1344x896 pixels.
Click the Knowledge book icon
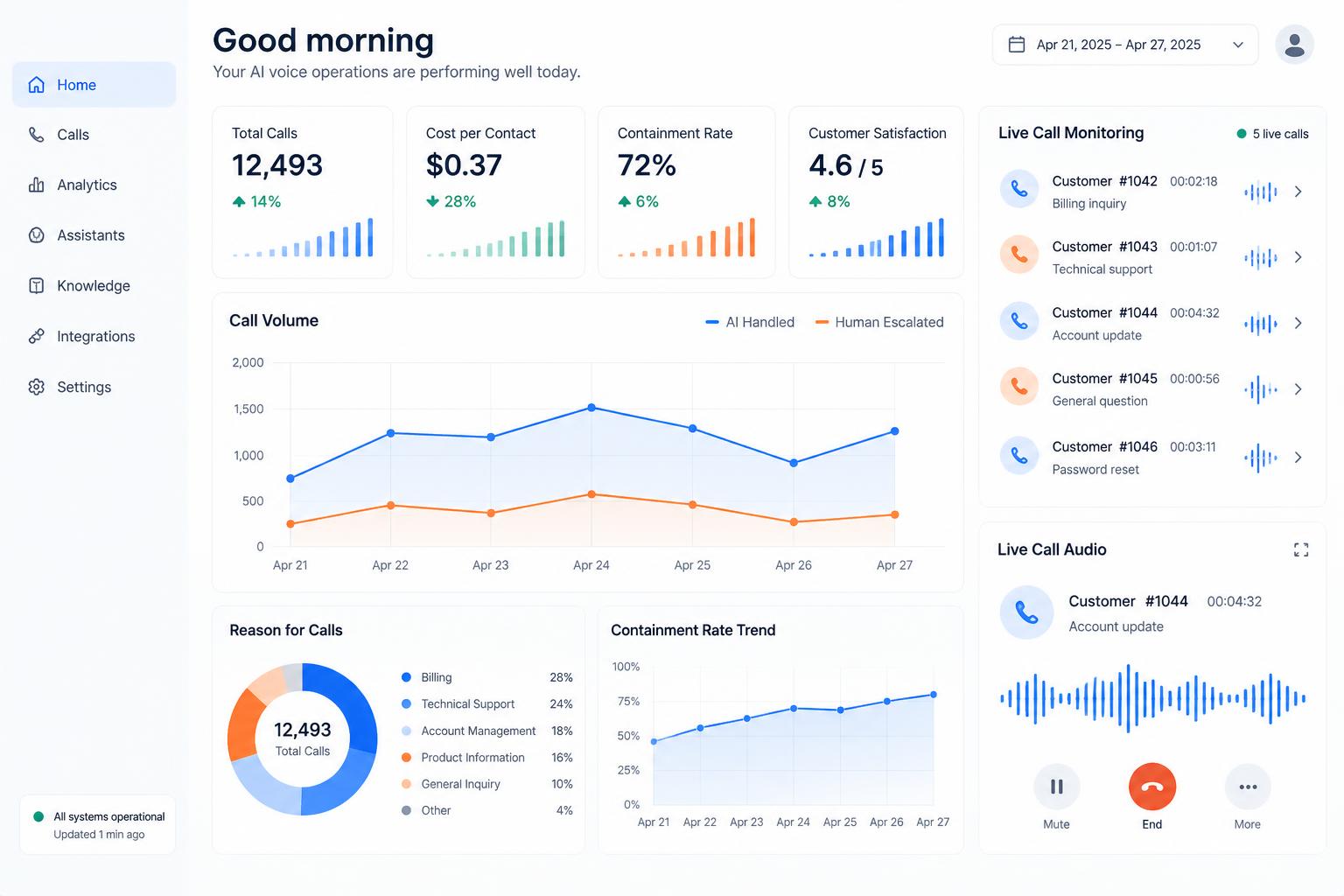coord(36,286)
